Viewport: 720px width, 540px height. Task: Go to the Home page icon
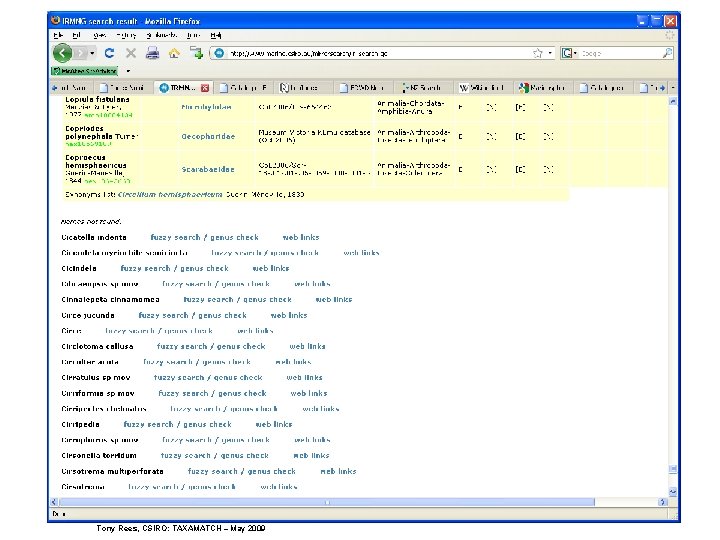coord(174,53)
